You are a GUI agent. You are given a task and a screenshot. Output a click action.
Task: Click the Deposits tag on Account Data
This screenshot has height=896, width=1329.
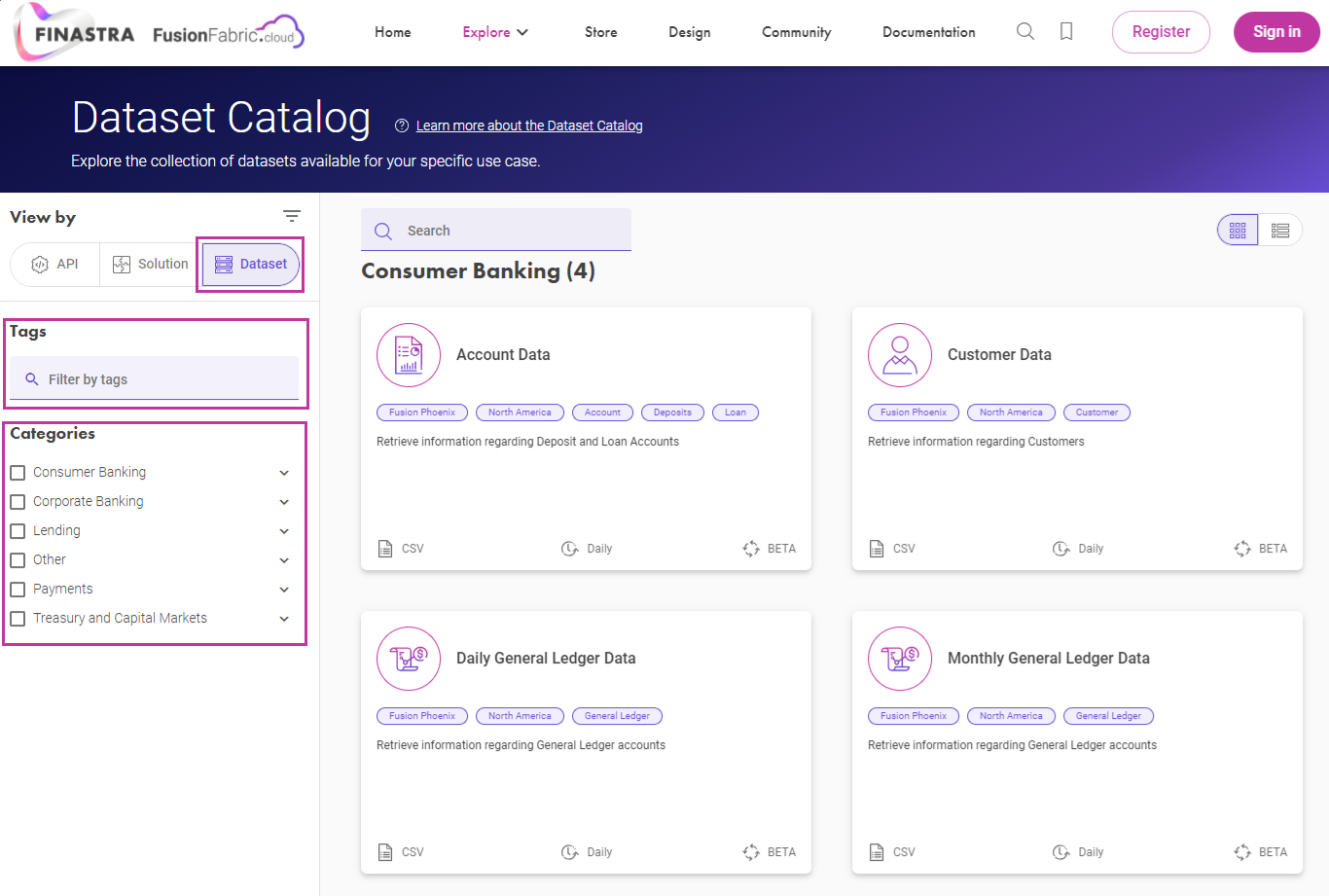click(672, 412)
